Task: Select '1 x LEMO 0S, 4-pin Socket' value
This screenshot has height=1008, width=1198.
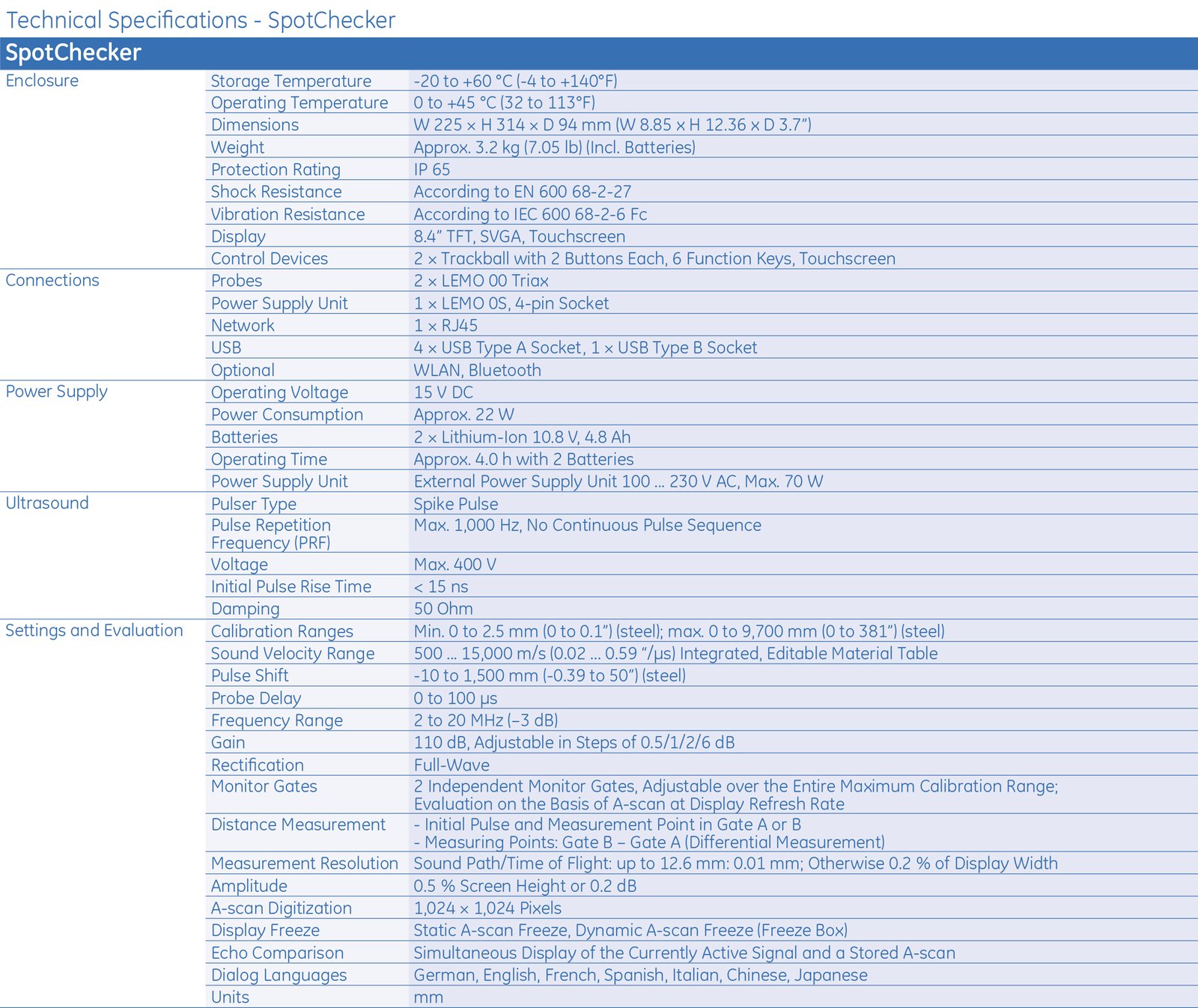Action: (x=511, y=303)
